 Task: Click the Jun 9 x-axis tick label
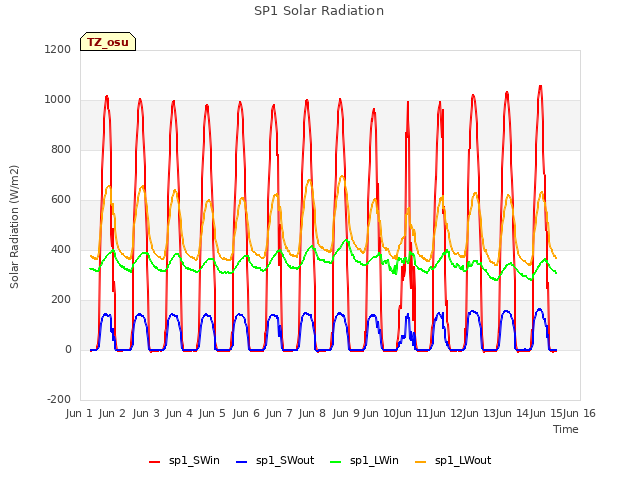click(346, 413)
